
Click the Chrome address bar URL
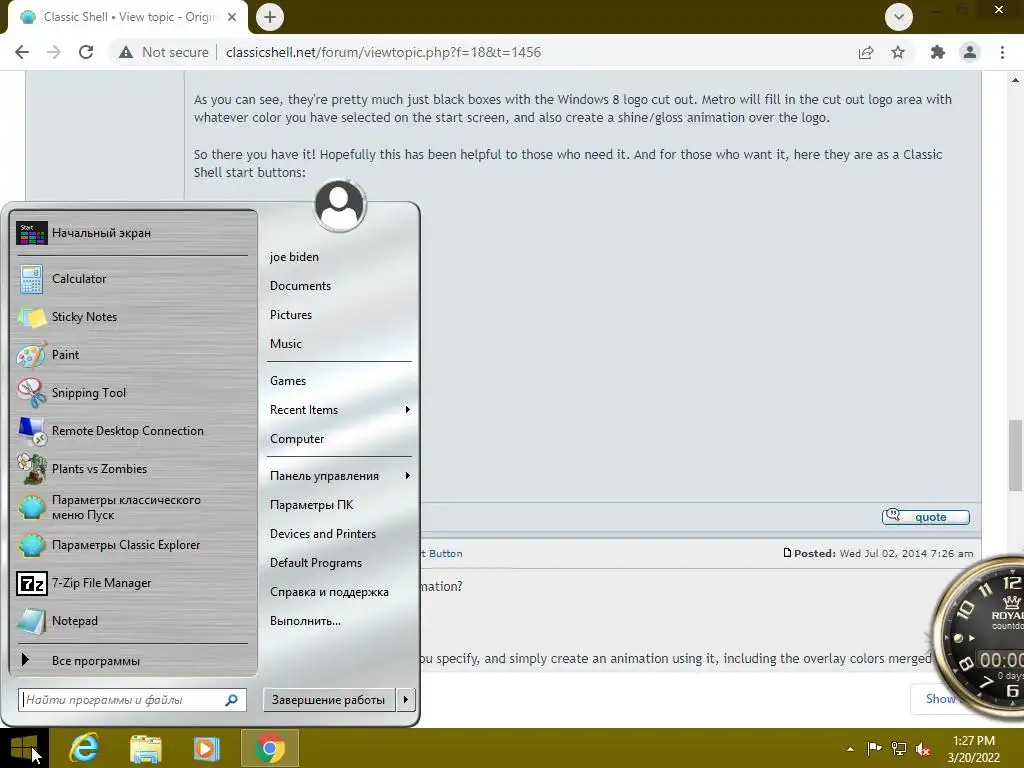tap(383, 52)
